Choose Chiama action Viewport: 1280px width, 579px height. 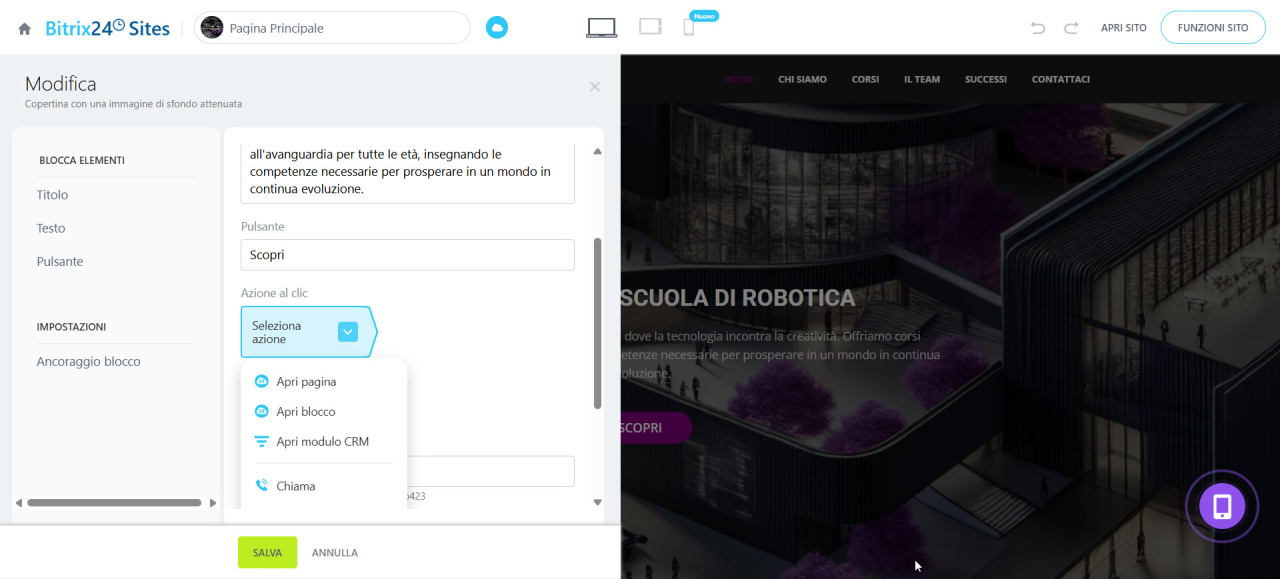click(x=296, y=486)
